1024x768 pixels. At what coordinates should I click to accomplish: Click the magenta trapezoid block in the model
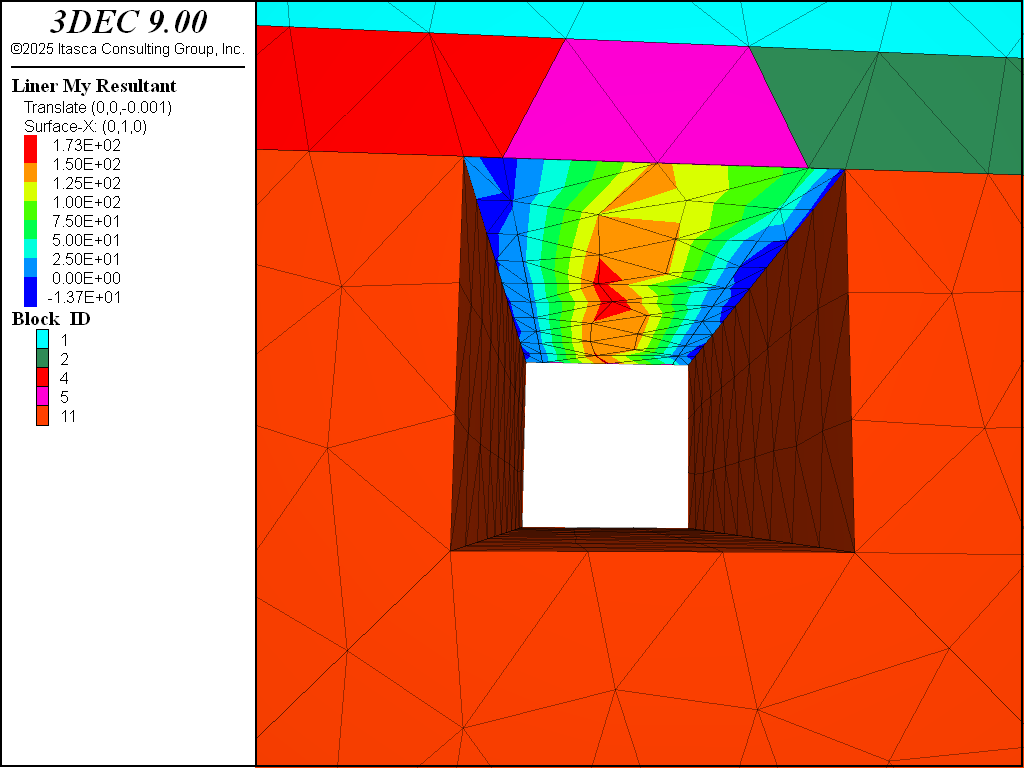pos(656,101)
